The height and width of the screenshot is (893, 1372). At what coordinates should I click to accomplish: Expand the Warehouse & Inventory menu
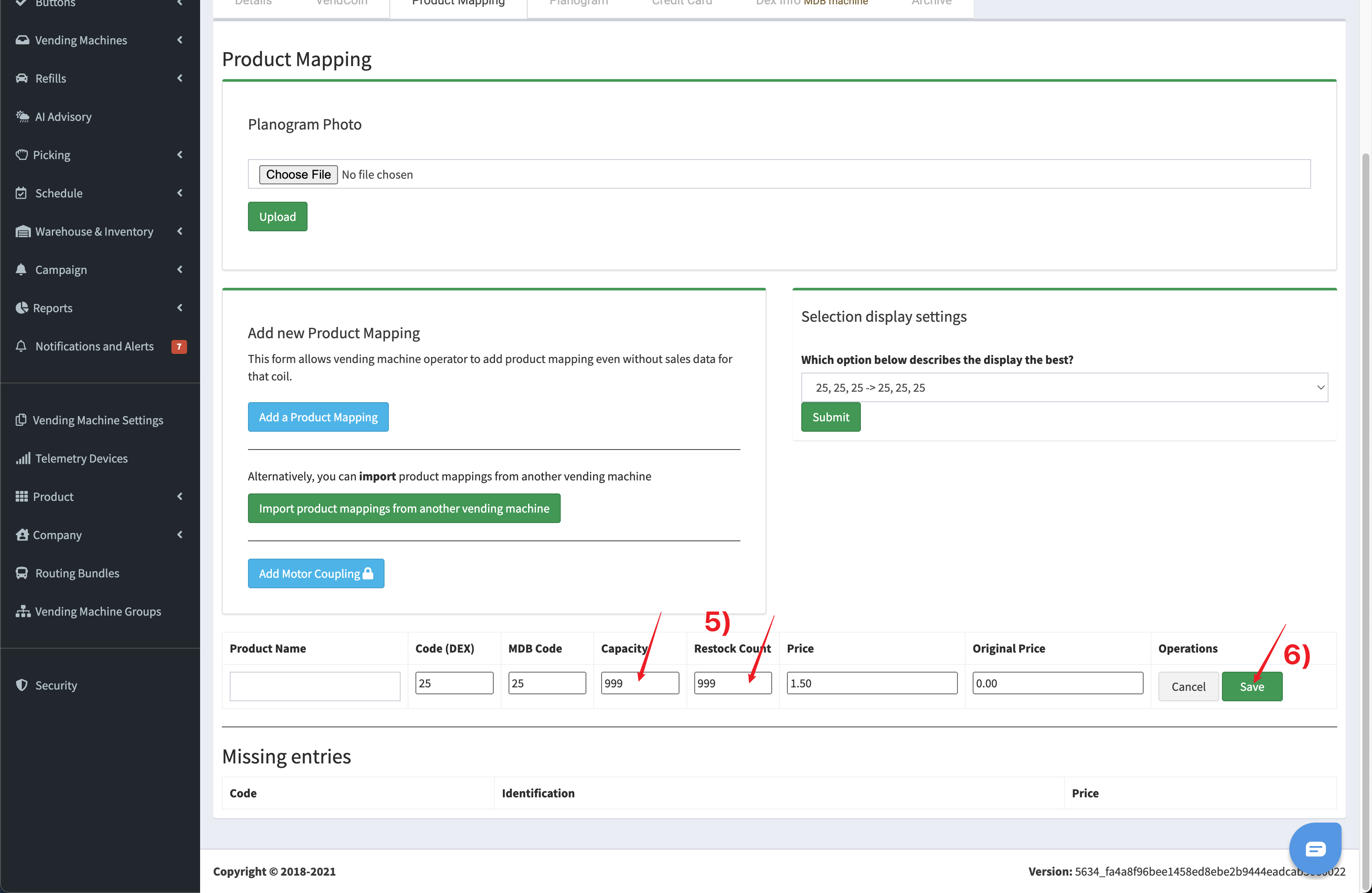(x=94, y=232)
